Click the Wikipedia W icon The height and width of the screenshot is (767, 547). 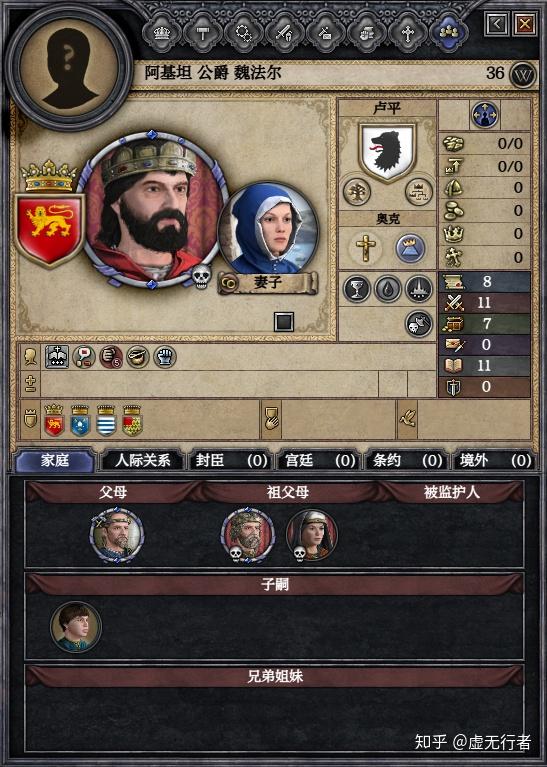[x=523, y=75]
